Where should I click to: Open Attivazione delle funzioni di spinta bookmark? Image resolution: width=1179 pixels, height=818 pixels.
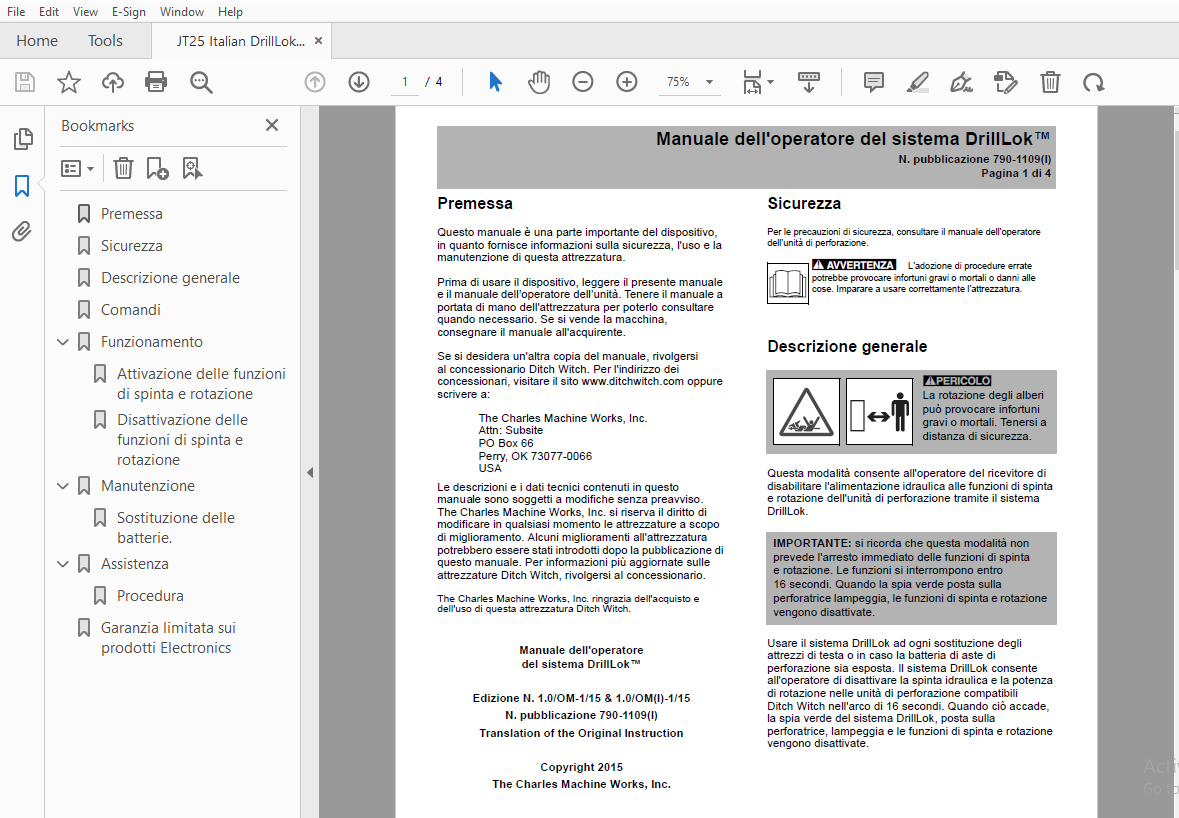point(201,383)
